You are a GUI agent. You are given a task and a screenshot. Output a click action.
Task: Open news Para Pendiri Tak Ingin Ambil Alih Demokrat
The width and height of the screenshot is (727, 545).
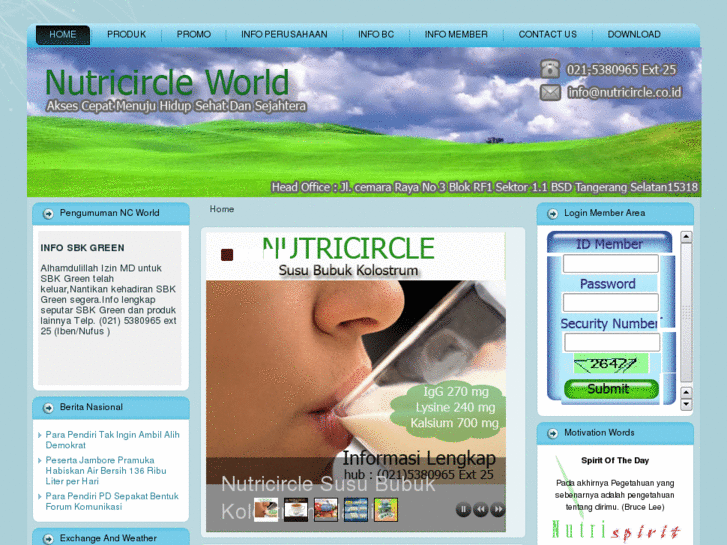112,440
